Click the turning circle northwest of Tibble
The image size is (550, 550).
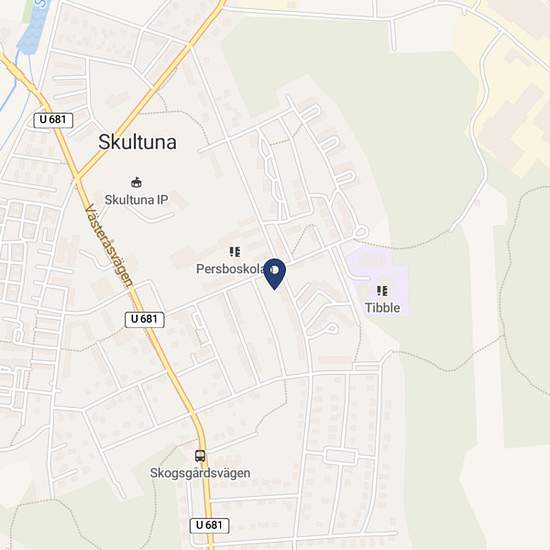[361, 232]
